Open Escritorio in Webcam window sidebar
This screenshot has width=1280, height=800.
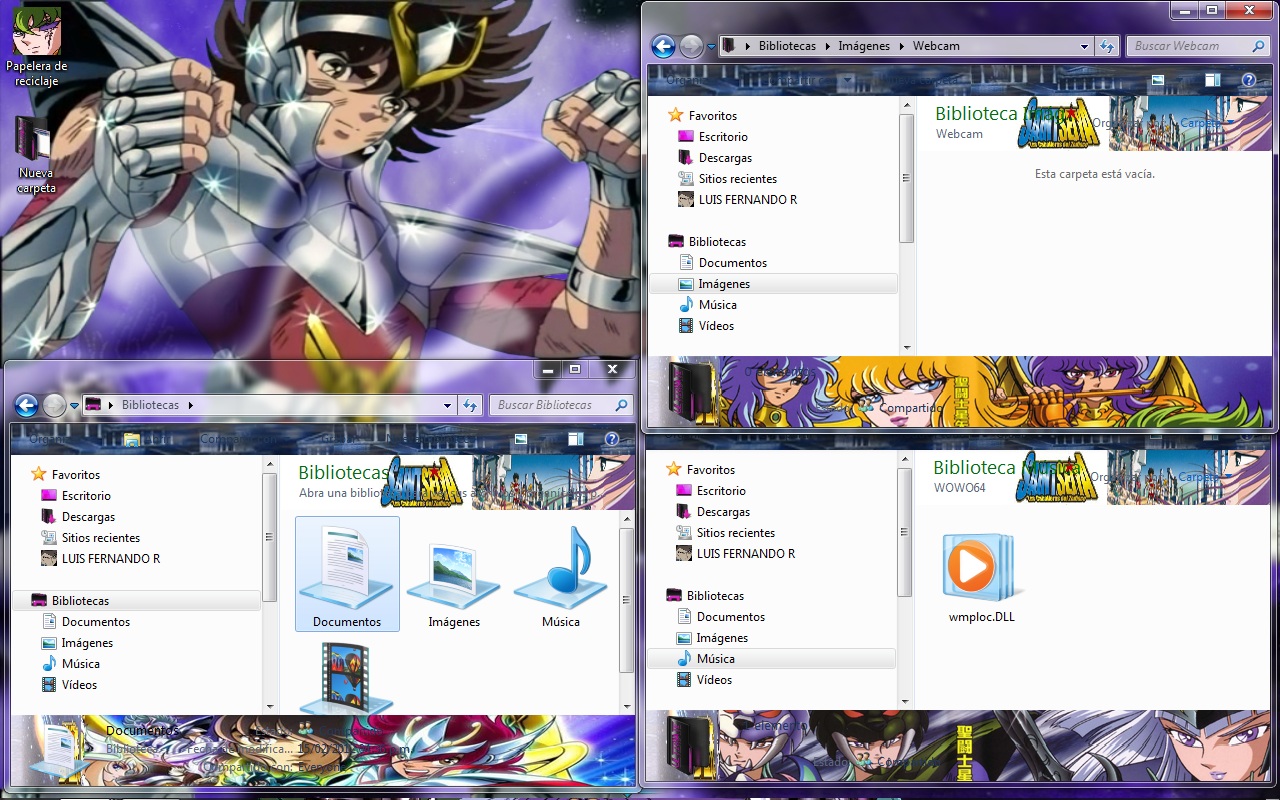click(x=723, y=137)
